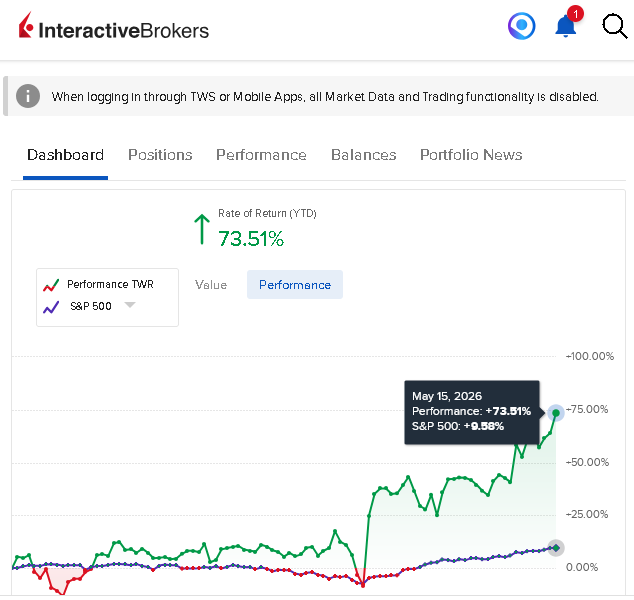Click the TWS login disabled notice text
Image resolution: width=634 pixels, height=600 pixels.
[x=325, y=97]
